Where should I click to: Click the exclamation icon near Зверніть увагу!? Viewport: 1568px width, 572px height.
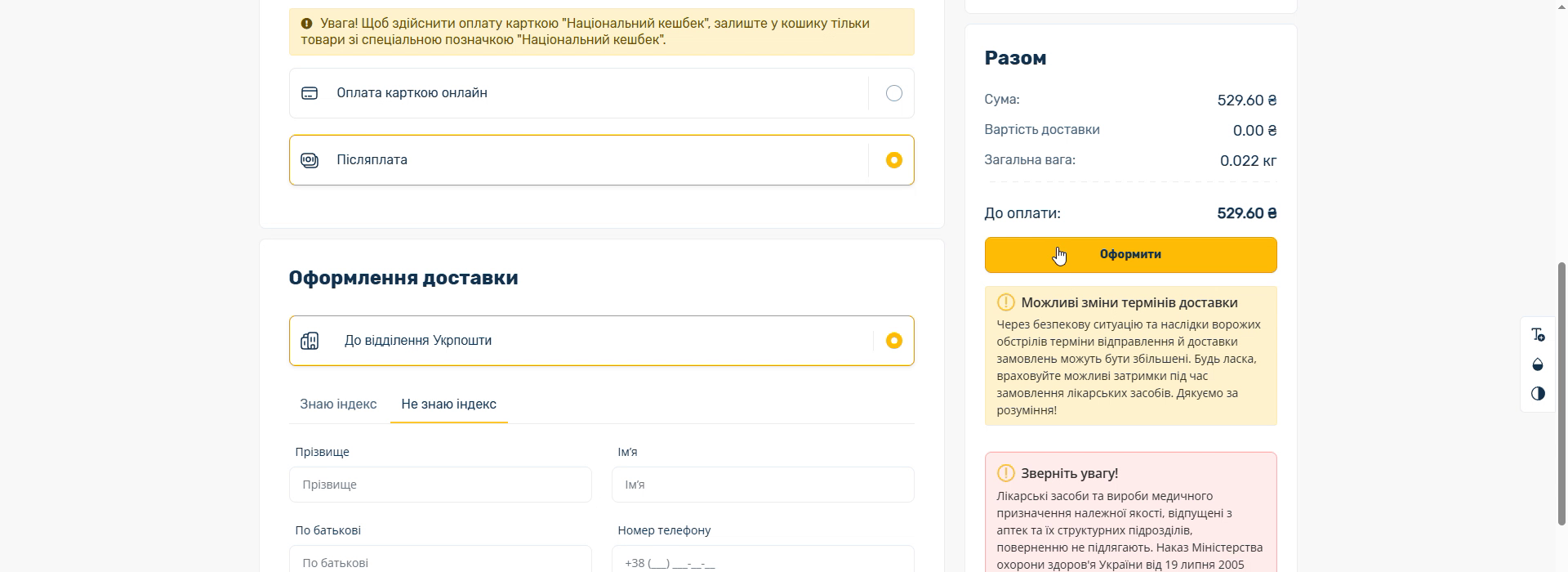point(1006,473)
